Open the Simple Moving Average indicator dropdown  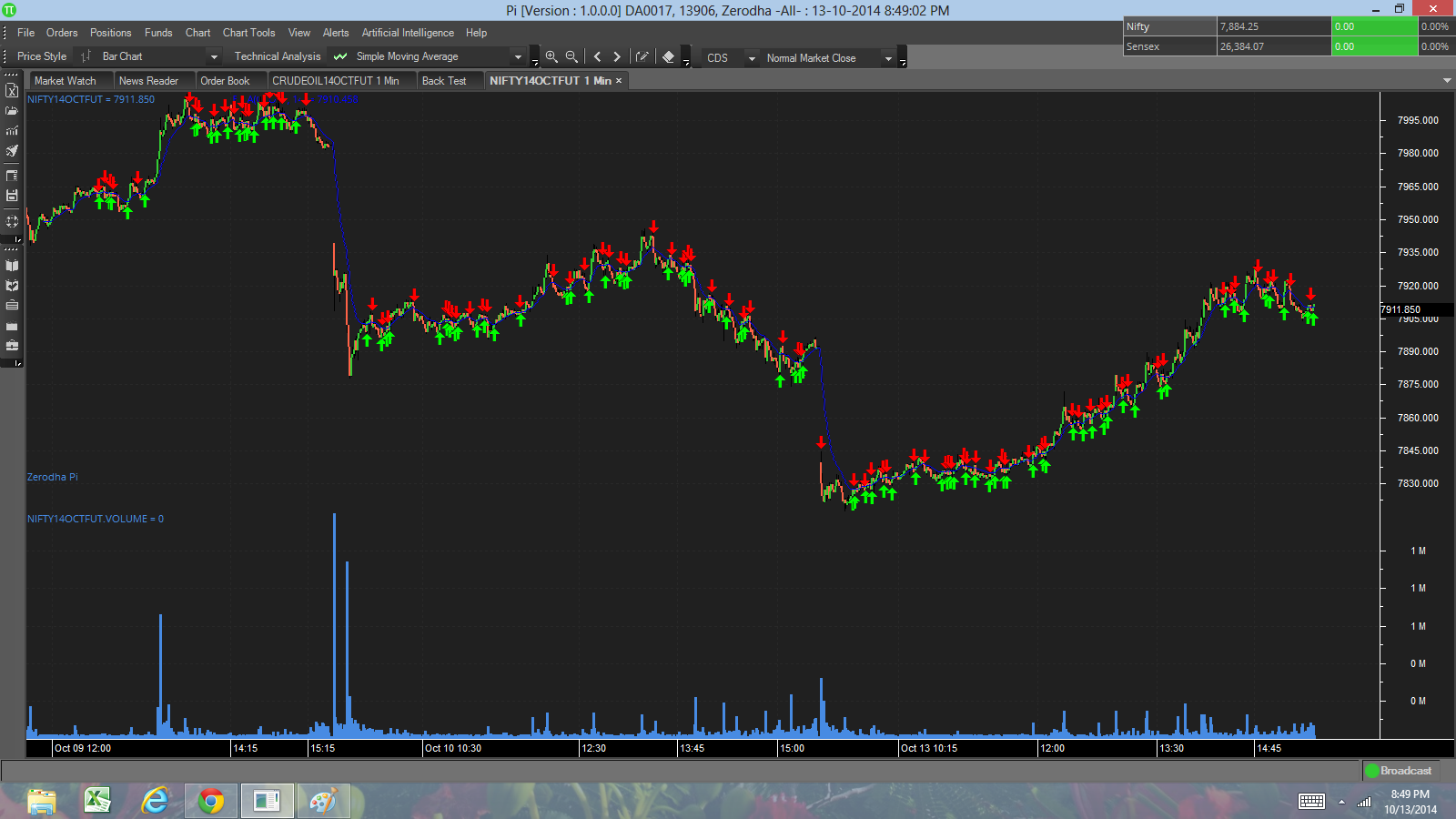coord(518,56)
